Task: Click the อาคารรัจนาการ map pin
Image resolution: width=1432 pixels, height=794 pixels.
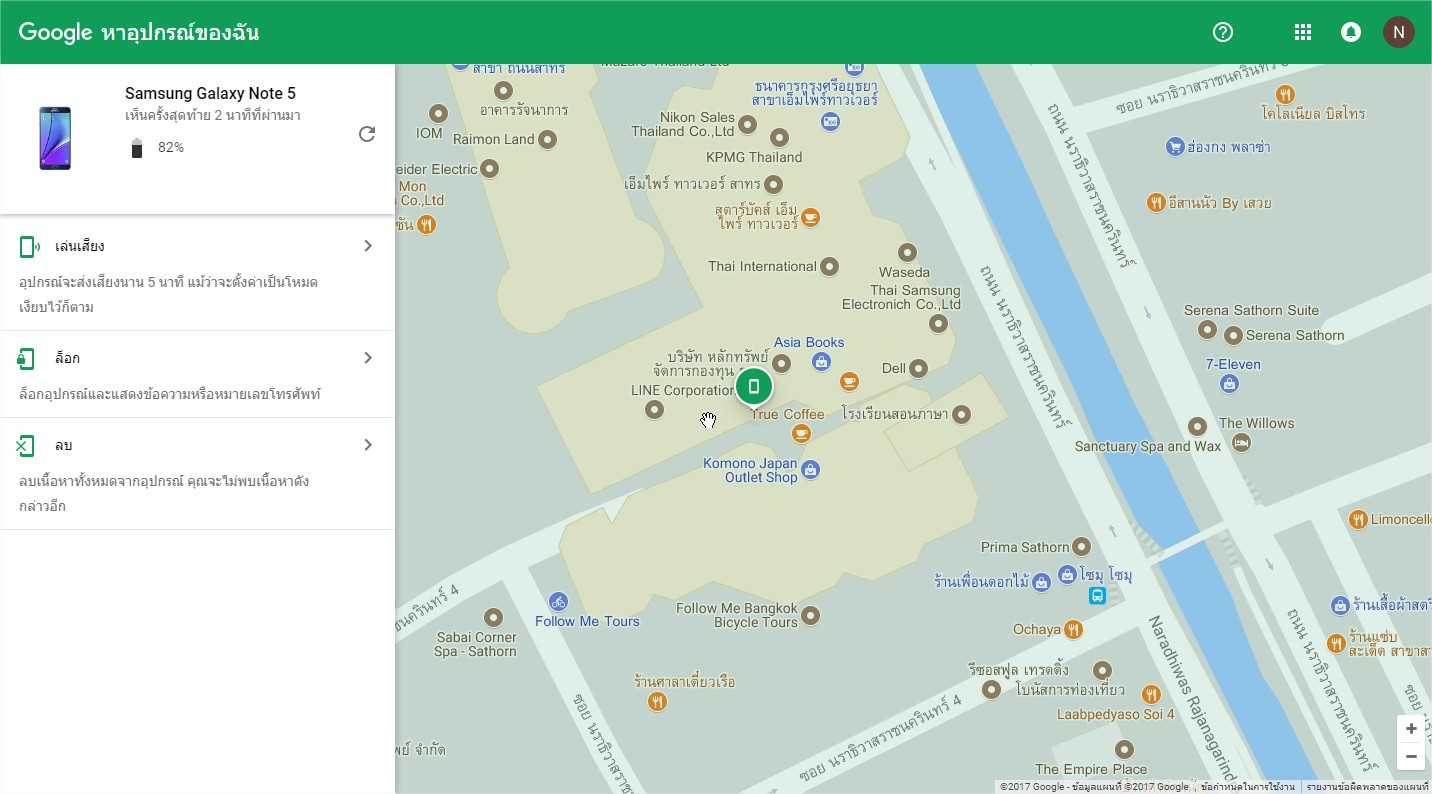Action: click(503, 91)
